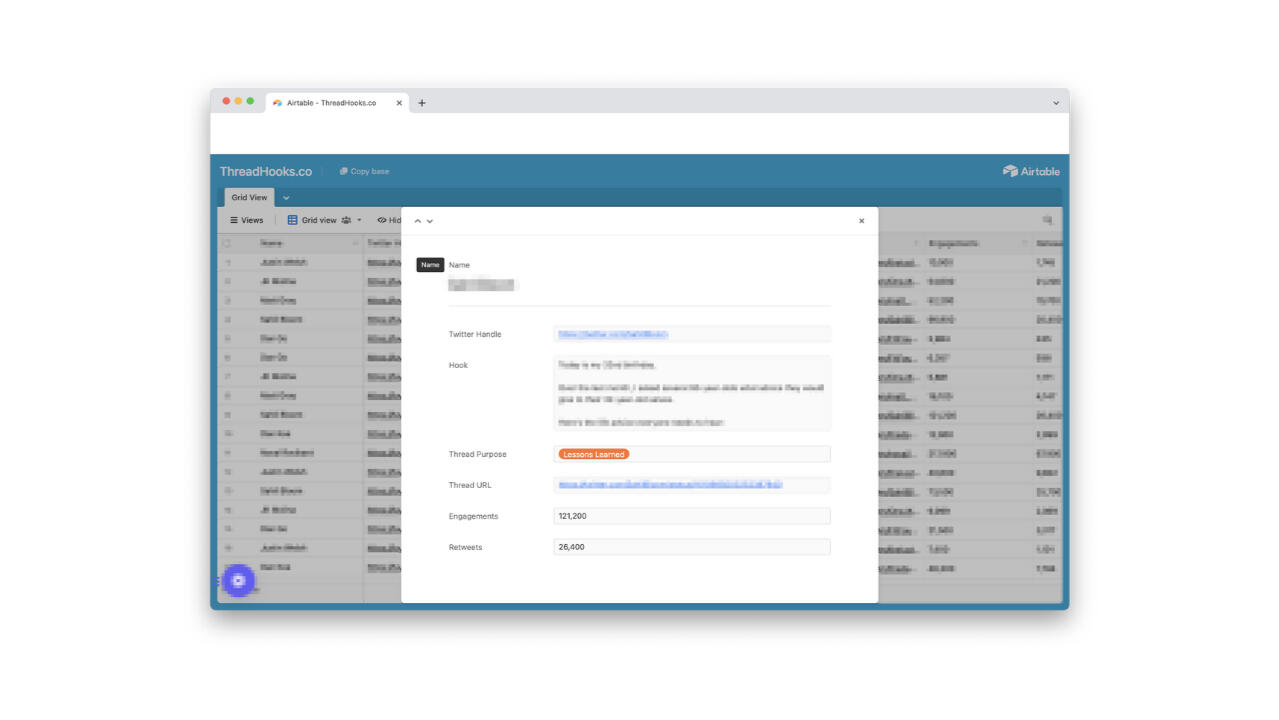Close the expanded record dialog

(x=861, y=221)
